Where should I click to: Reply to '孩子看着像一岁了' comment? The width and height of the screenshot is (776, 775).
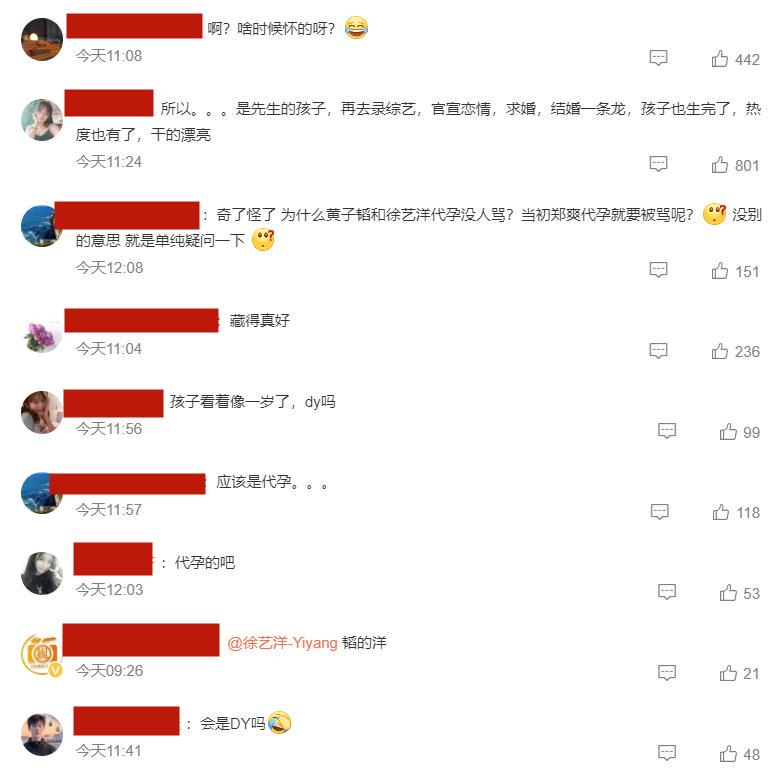[667, 431]
